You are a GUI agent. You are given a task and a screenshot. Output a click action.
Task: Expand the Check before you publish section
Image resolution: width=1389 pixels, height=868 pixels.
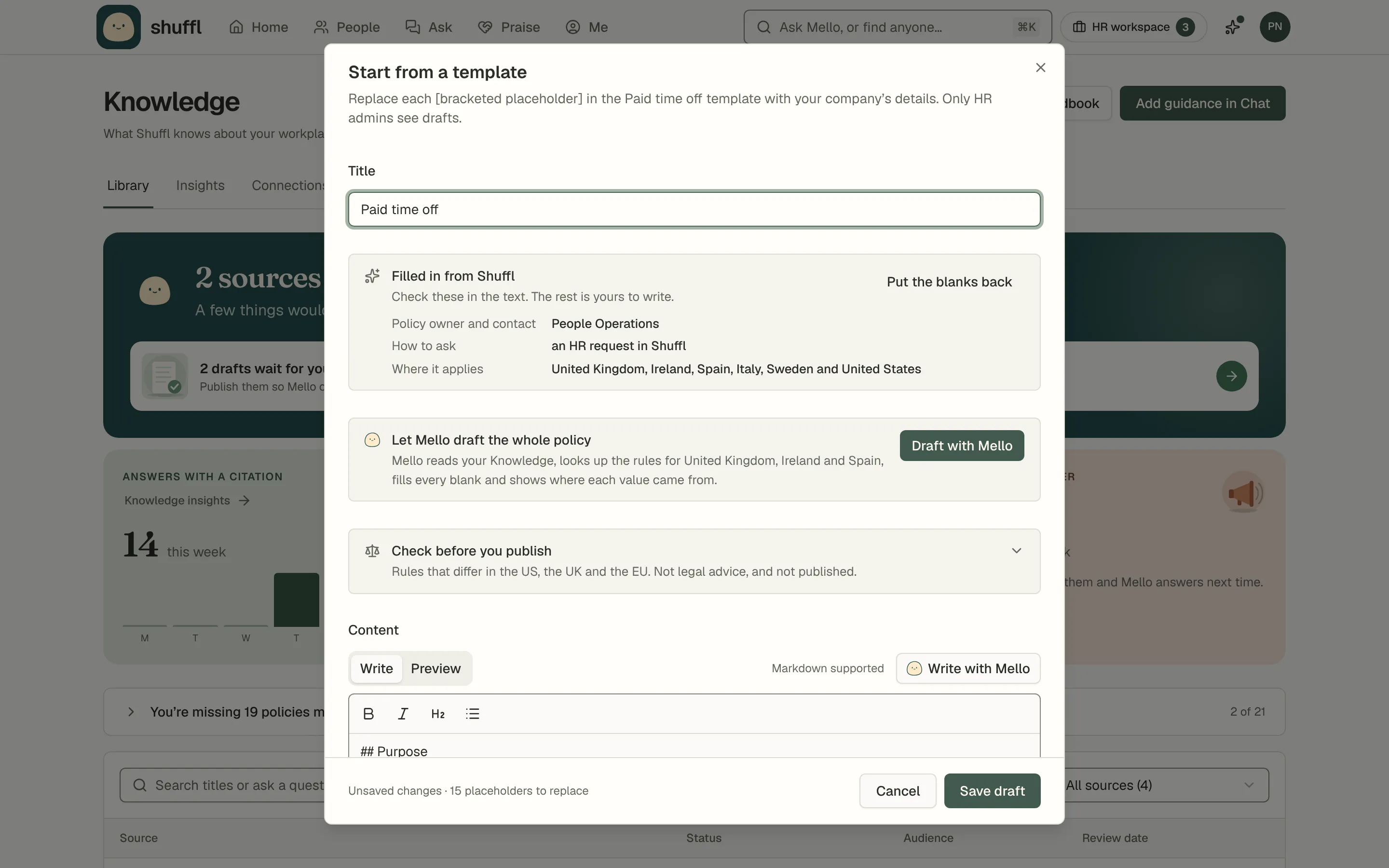click(x=1016, y=551)
